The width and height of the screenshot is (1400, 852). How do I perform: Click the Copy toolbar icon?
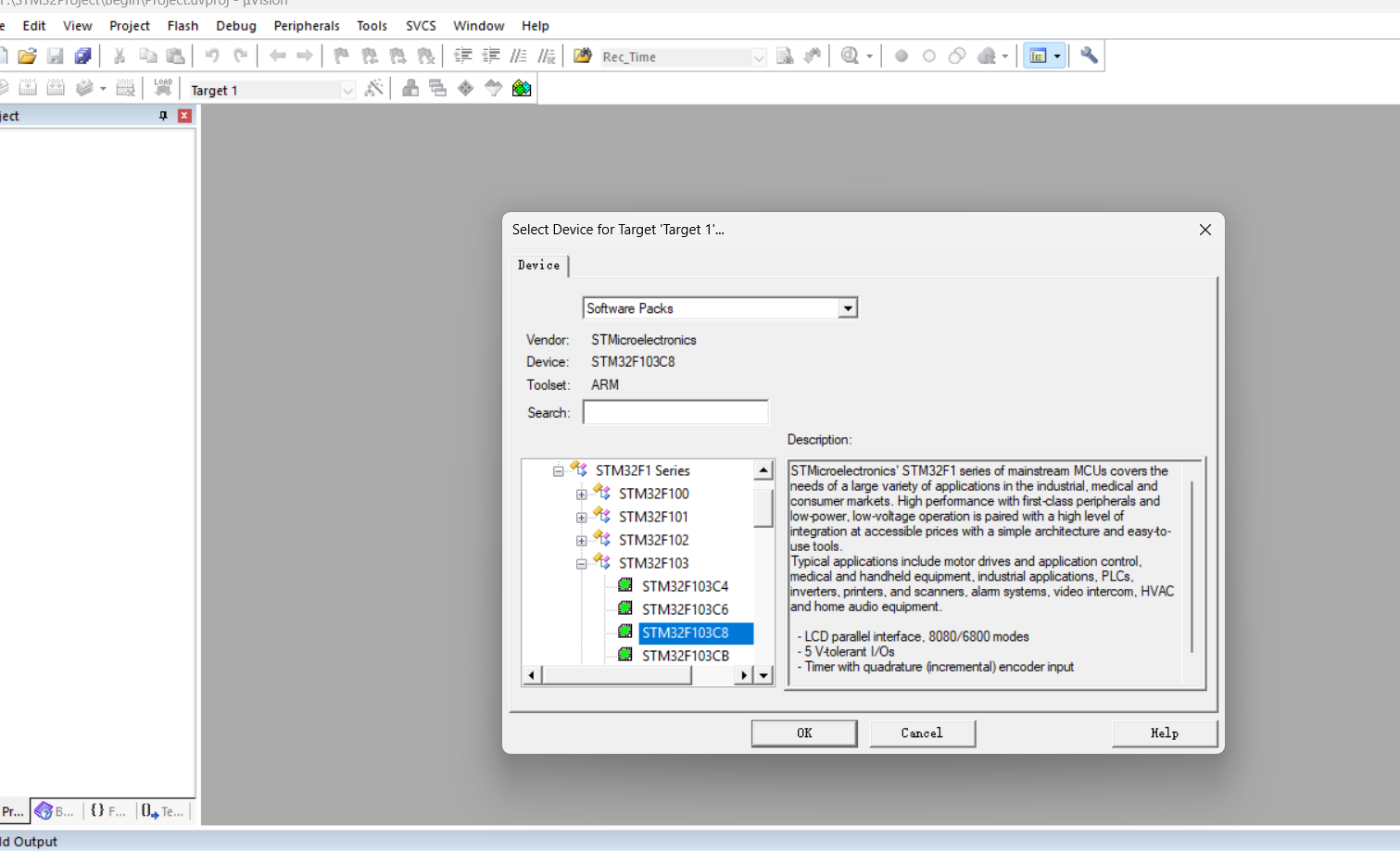[147, 56]
